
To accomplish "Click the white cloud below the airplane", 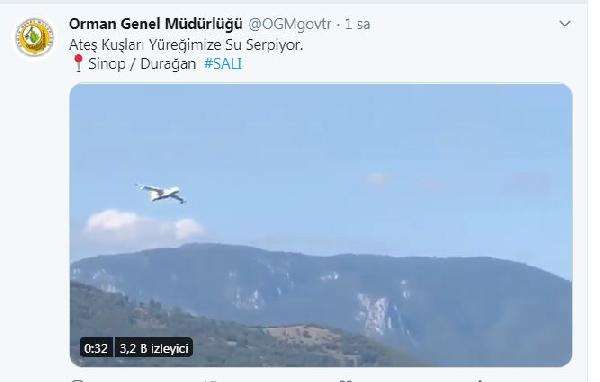I will [143, 225].
